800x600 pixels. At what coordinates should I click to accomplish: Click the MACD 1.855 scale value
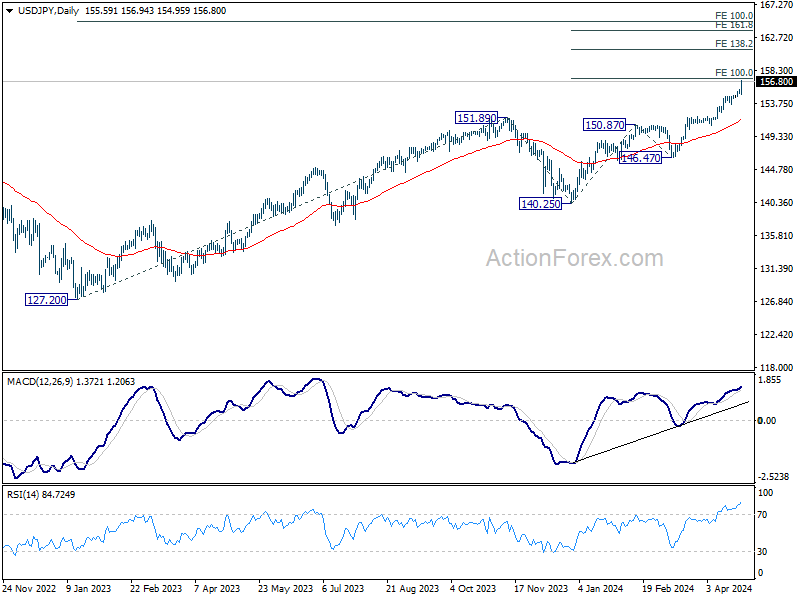(770, 380)
